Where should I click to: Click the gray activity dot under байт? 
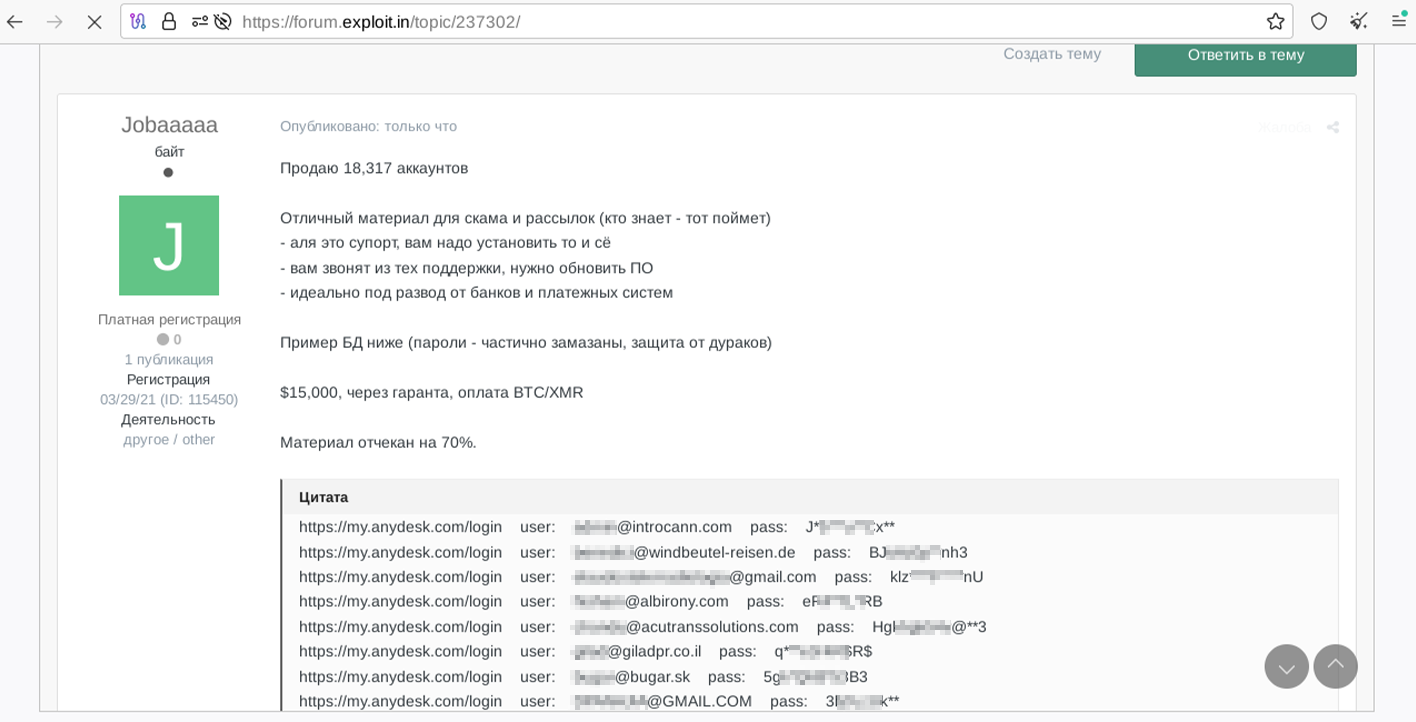169,172
